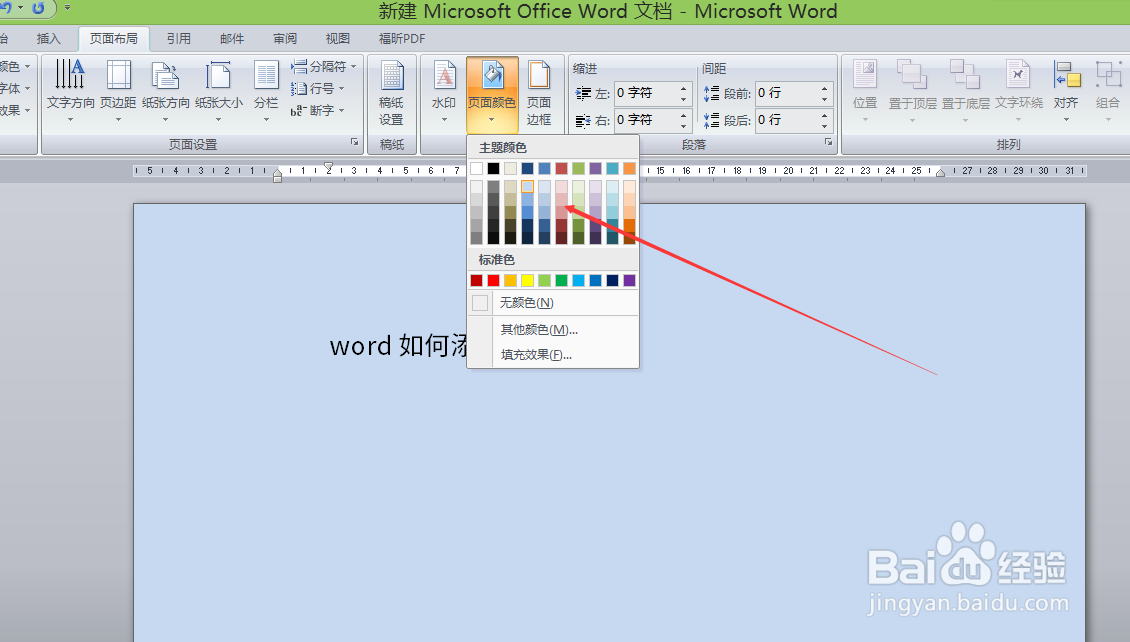Image resolution: width=1130 pixels, height=642 pixels.
Task: Pick the orange theme color swatch
Action: 629,169
